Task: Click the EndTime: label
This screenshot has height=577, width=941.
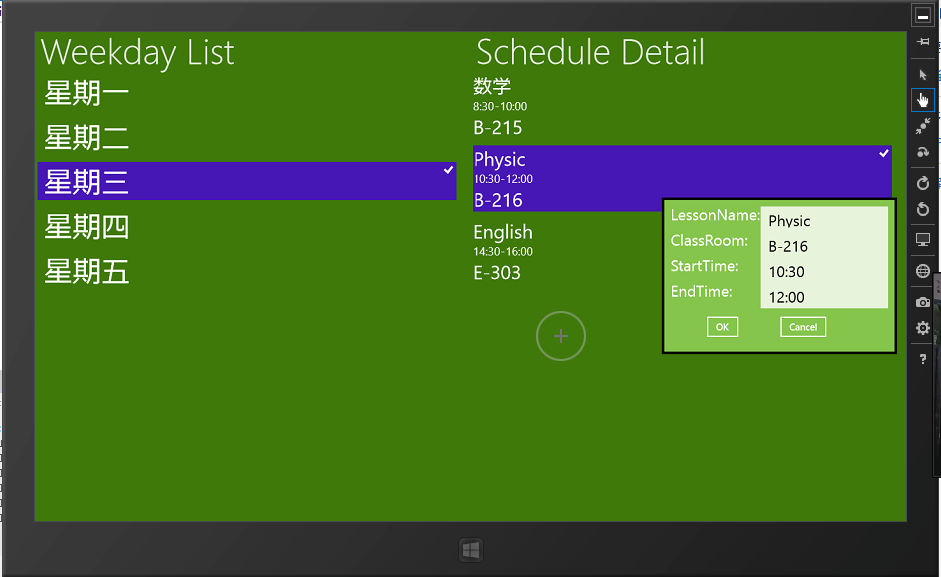Action: (702, 291)
